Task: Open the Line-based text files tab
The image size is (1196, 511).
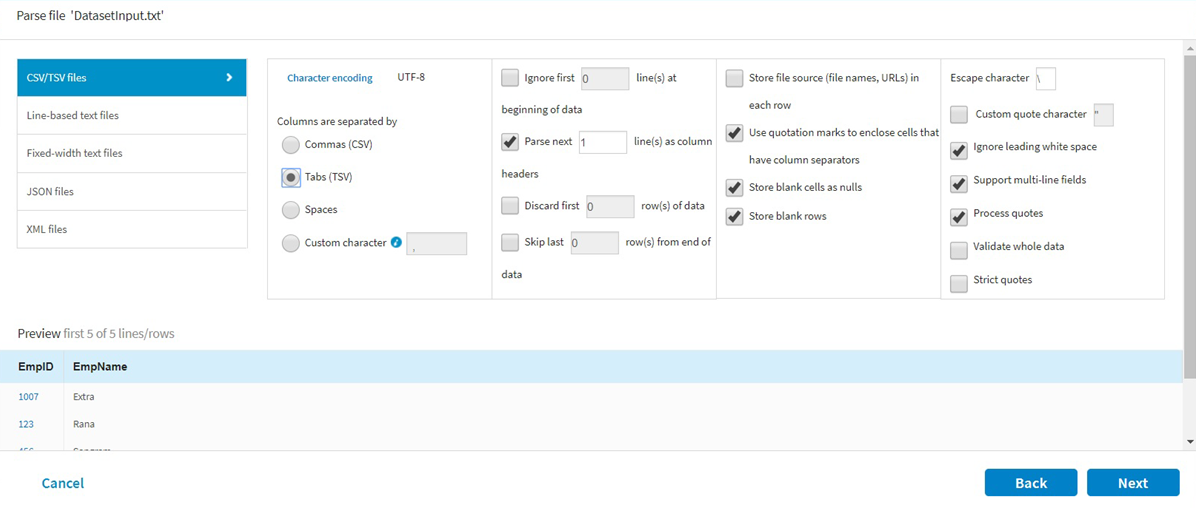Action: click(132, 116)
